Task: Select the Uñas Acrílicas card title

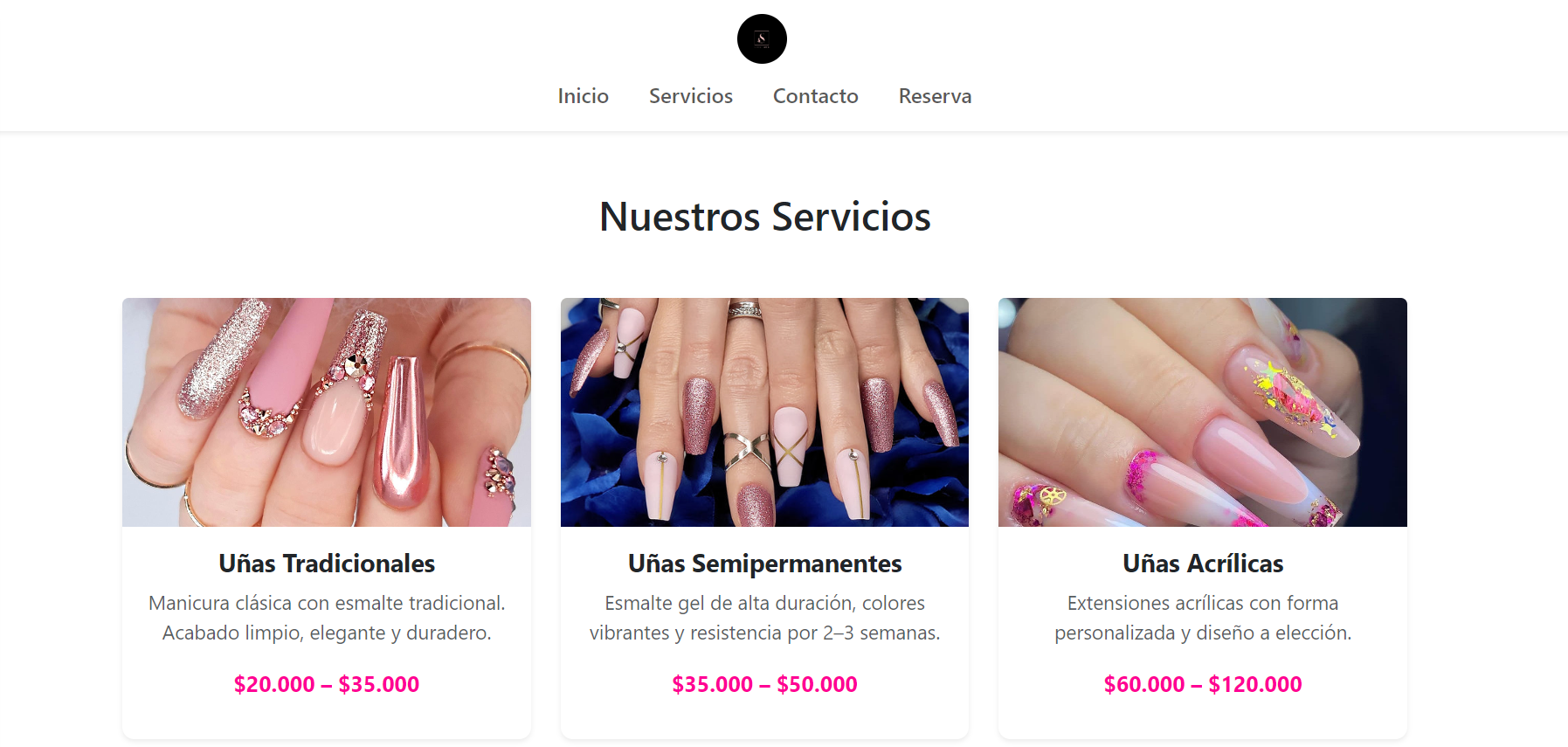Action: point(1203,564)
